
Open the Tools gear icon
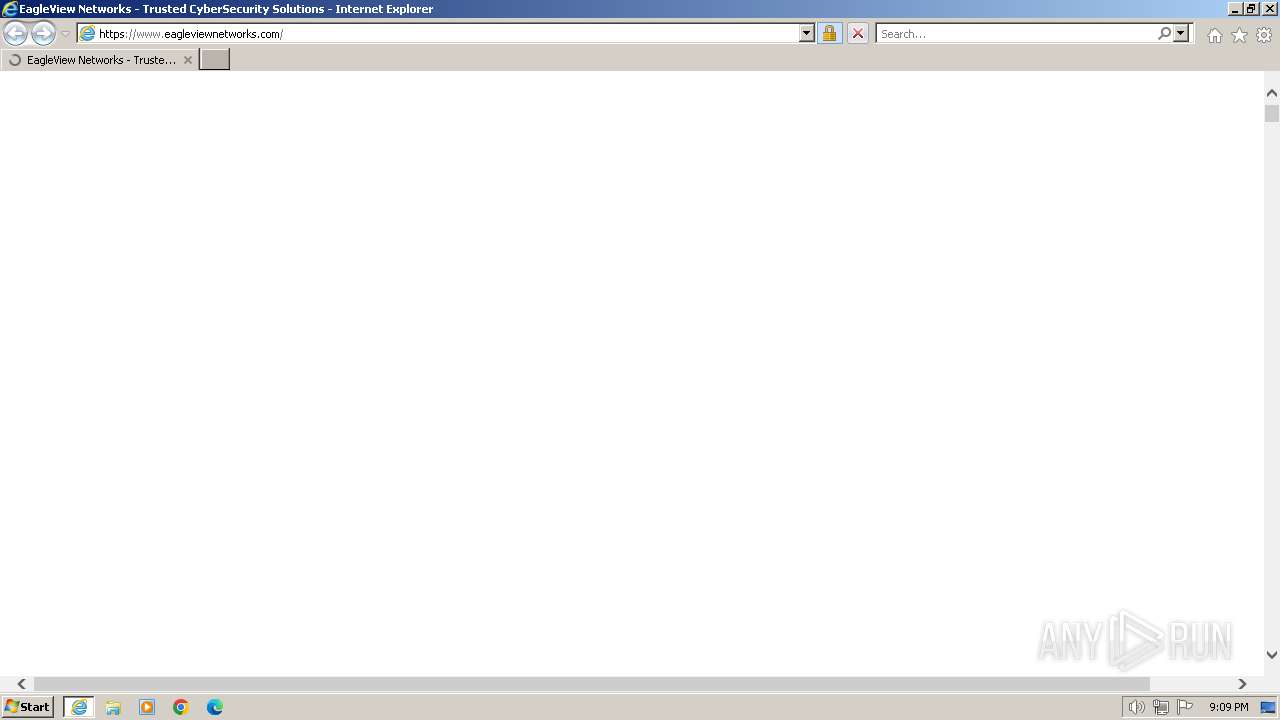coord(1264,35)
